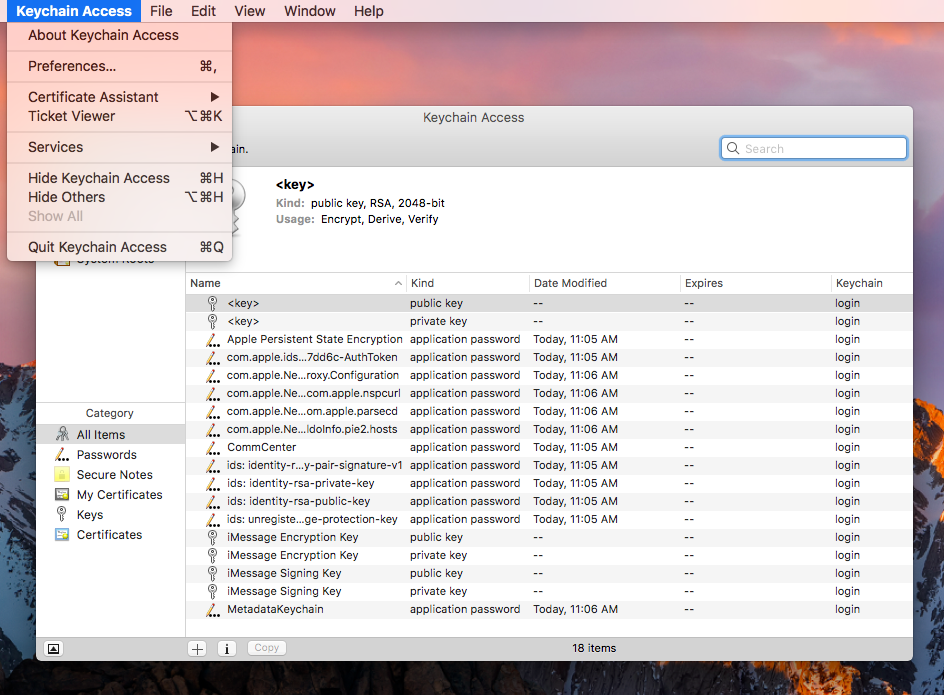Sort by the Keychain column header
Image resolution: width=944 pixels, height=695 pixels.
[x=872, y=283]
